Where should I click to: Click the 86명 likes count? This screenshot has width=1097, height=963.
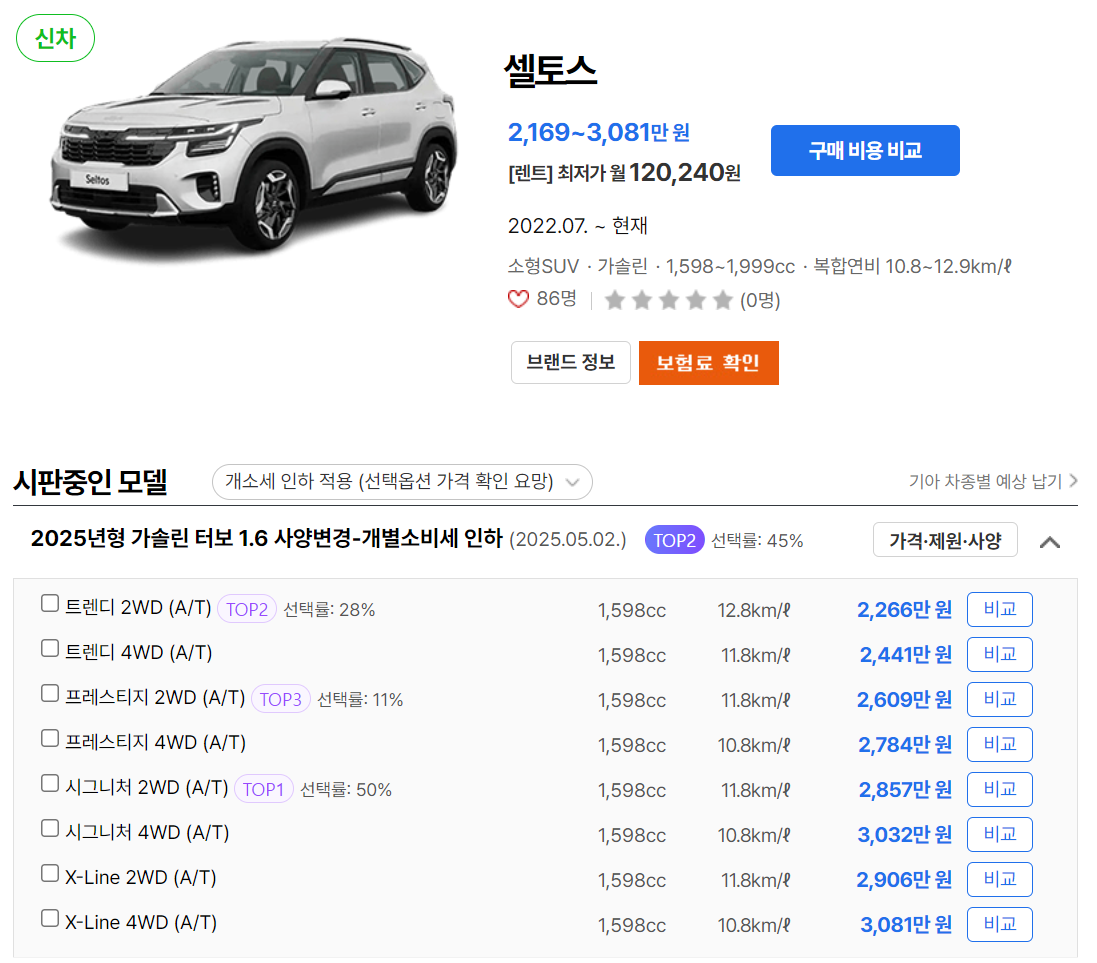tap(556, 299)
